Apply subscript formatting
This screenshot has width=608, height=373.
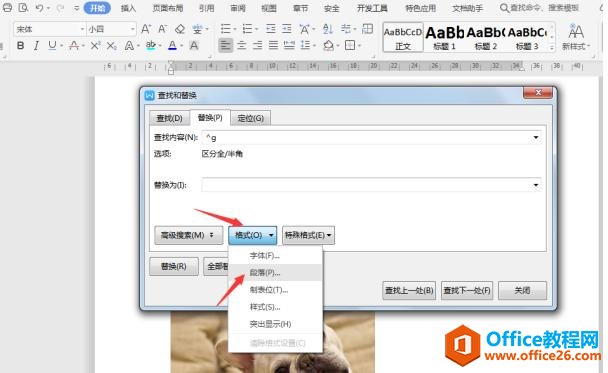click(x=111, y=46)
